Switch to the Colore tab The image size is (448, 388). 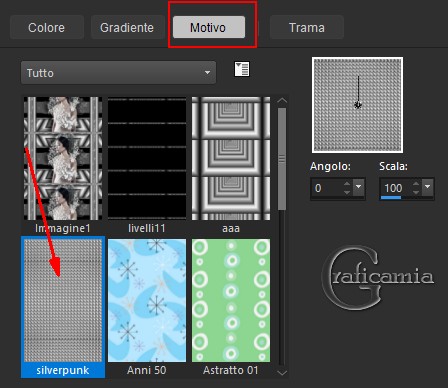pos(46,27)
